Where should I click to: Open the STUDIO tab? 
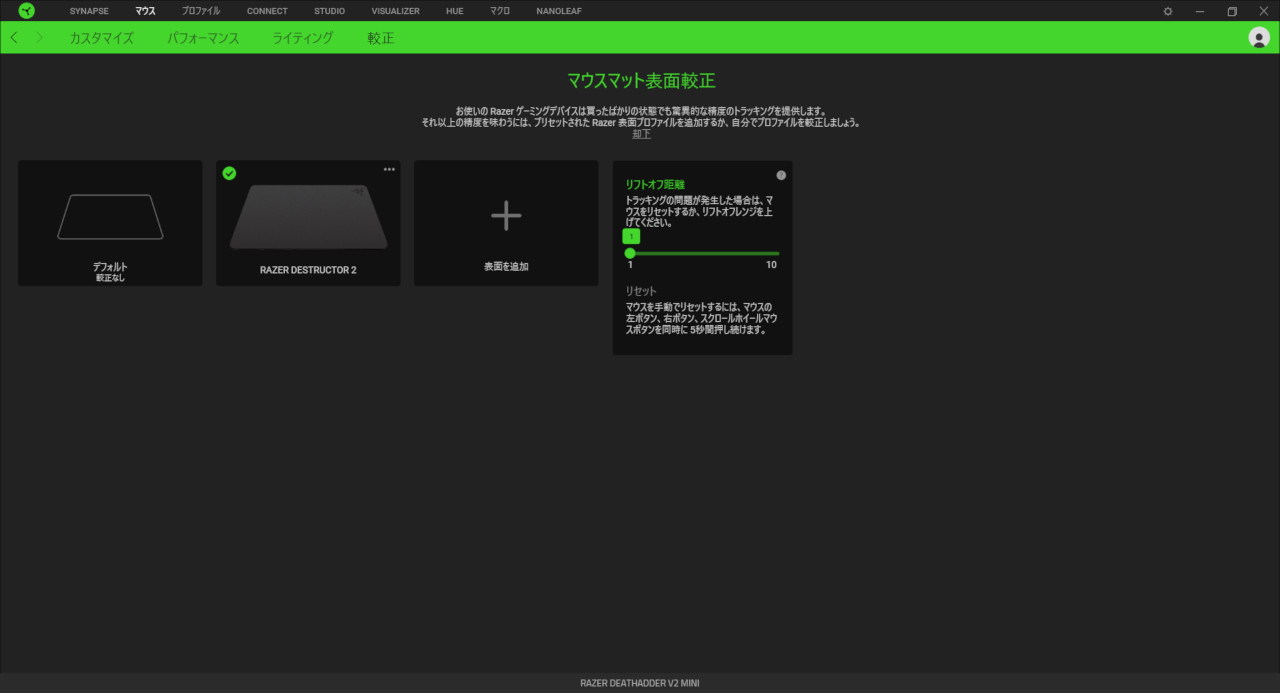tap(329, 11)
